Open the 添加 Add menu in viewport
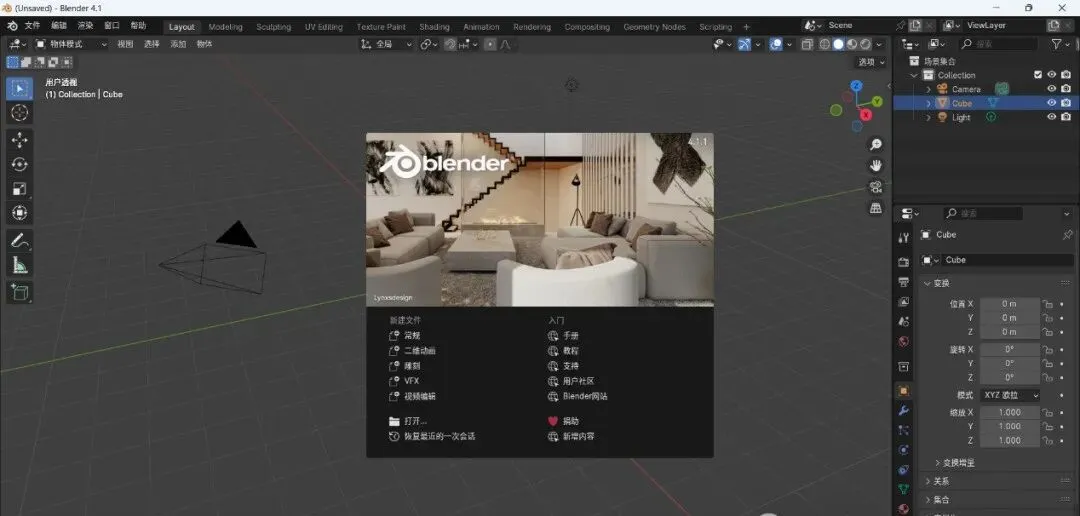Viewport: 1080px width, 516px height. (178, 44)
